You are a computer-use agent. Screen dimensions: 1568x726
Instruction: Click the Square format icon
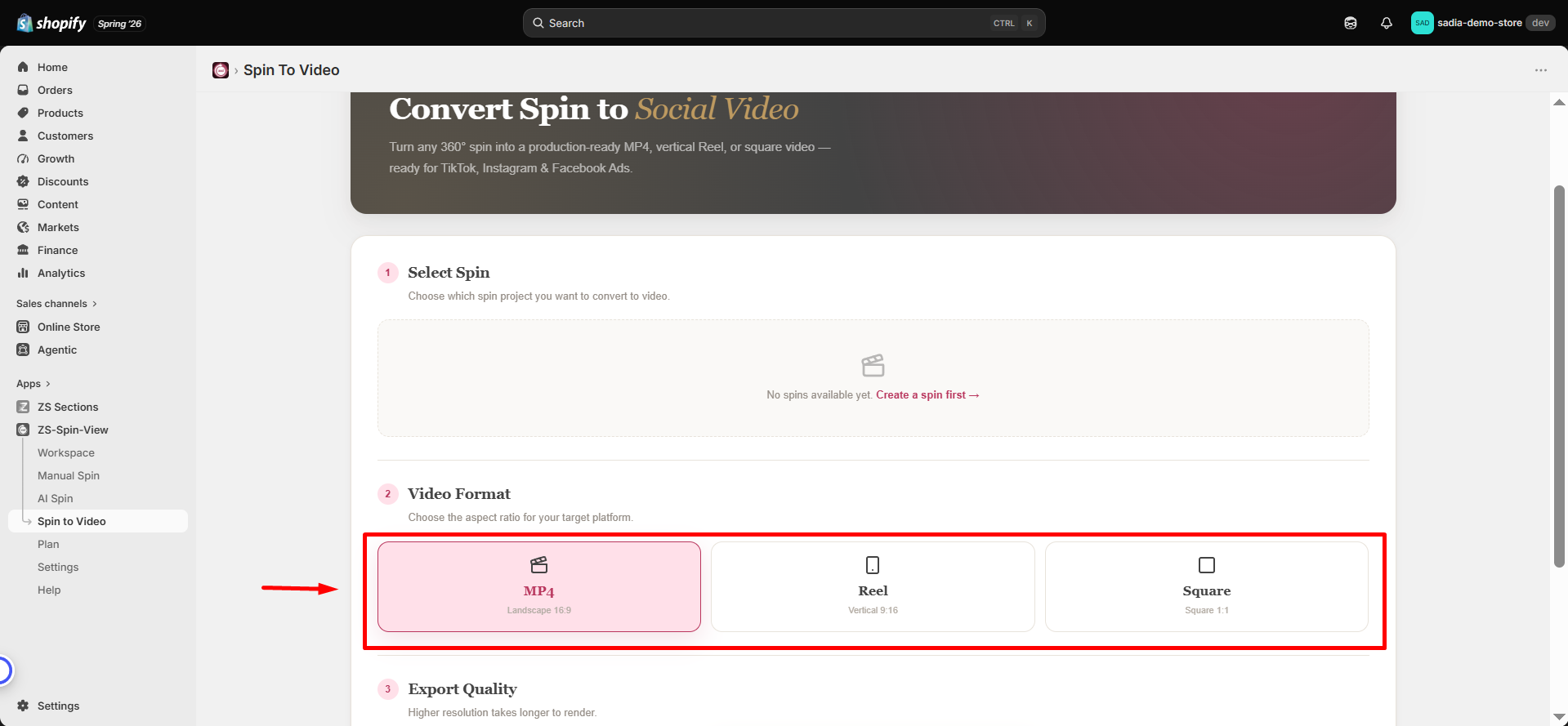click(x=1207, y=565)
